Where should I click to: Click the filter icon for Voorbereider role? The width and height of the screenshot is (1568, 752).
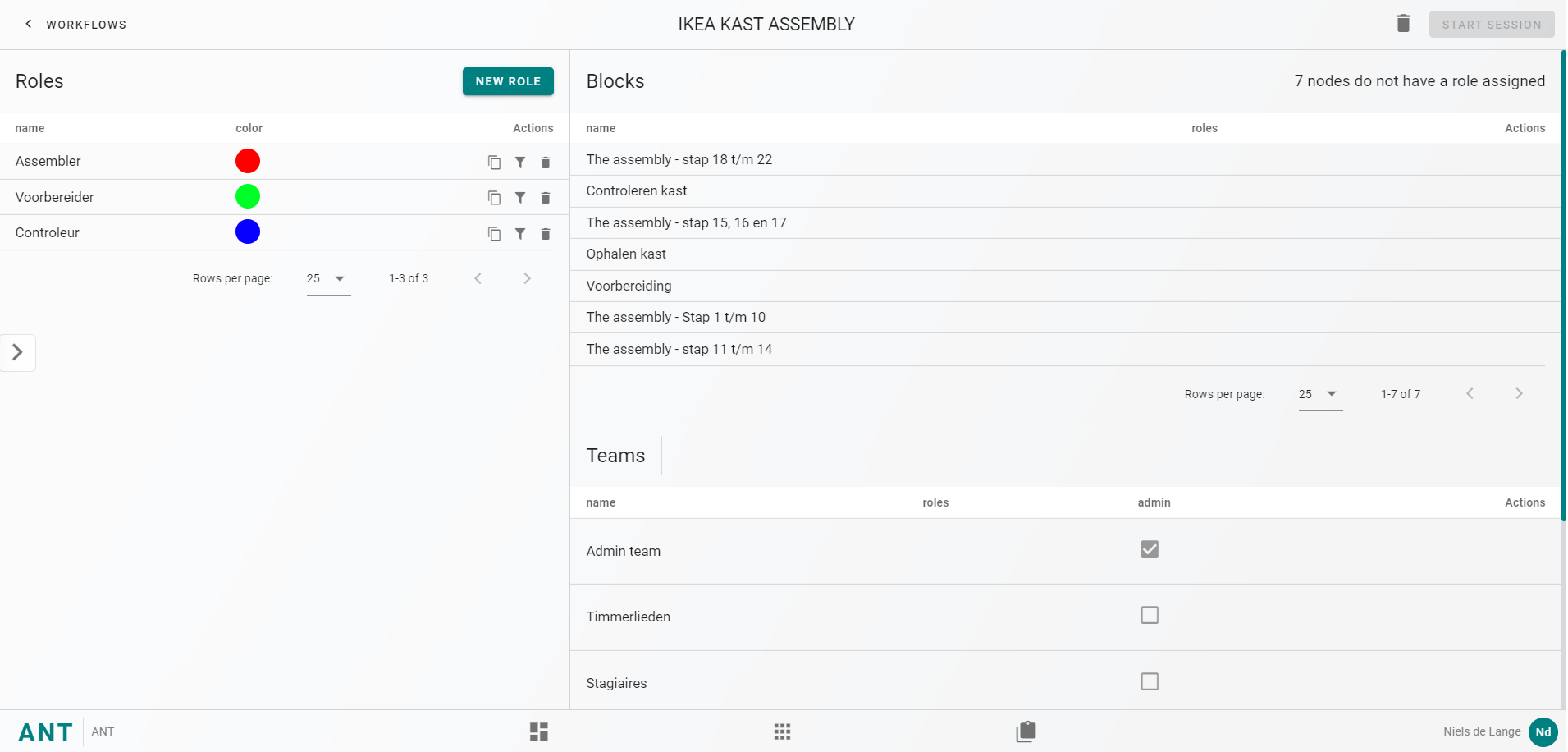click(x=520, y=198)
